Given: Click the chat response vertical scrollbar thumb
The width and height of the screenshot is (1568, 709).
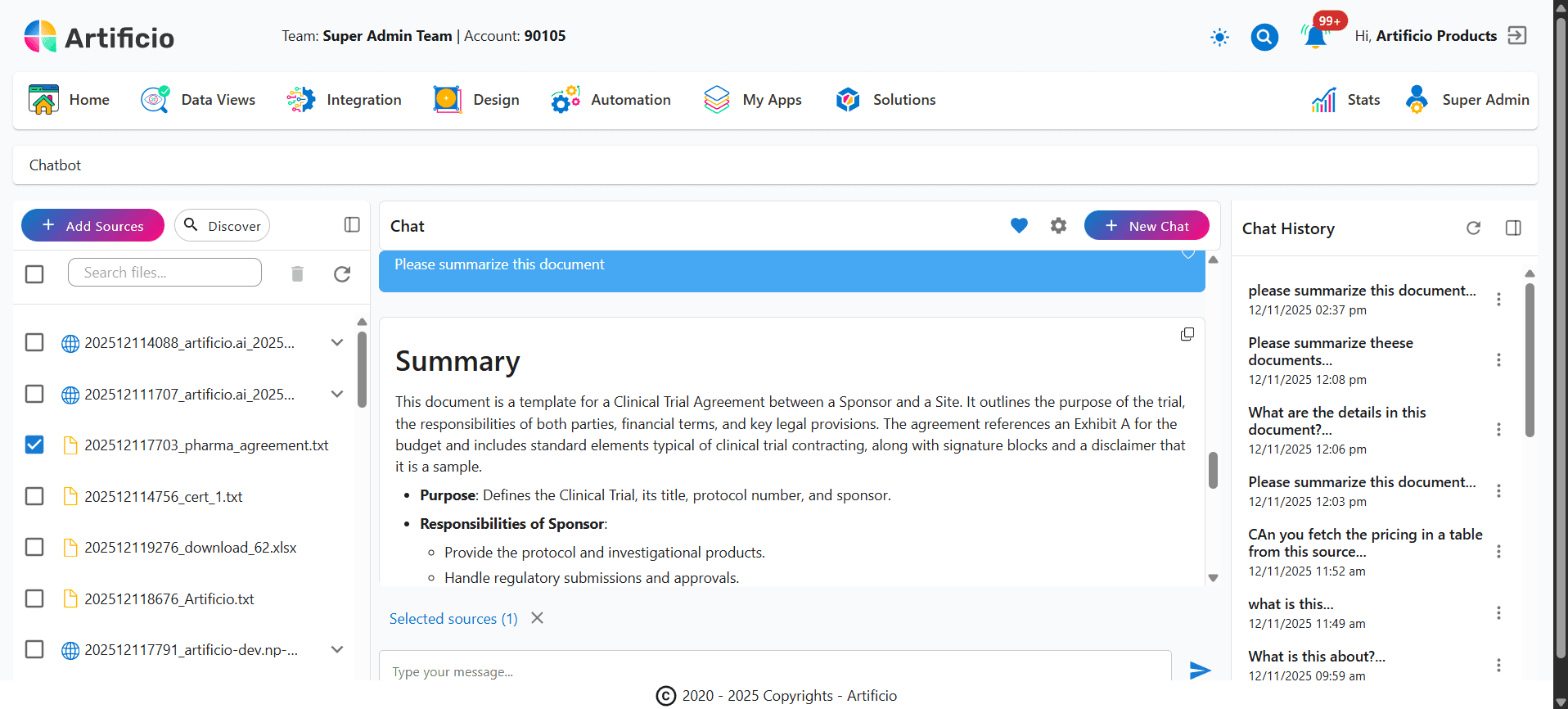Looking at the screenshot, I should (x=1213, y=470).
